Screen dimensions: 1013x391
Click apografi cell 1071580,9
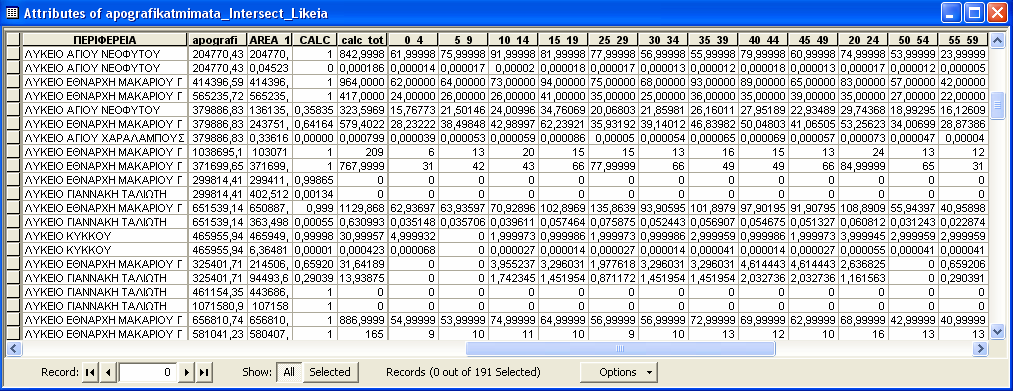(x=218, y=306)
